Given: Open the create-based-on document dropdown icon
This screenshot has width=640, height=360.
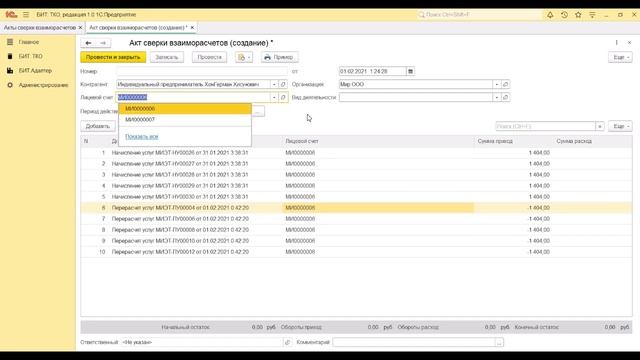Looking at the screenshot, I should click(244, 57).
